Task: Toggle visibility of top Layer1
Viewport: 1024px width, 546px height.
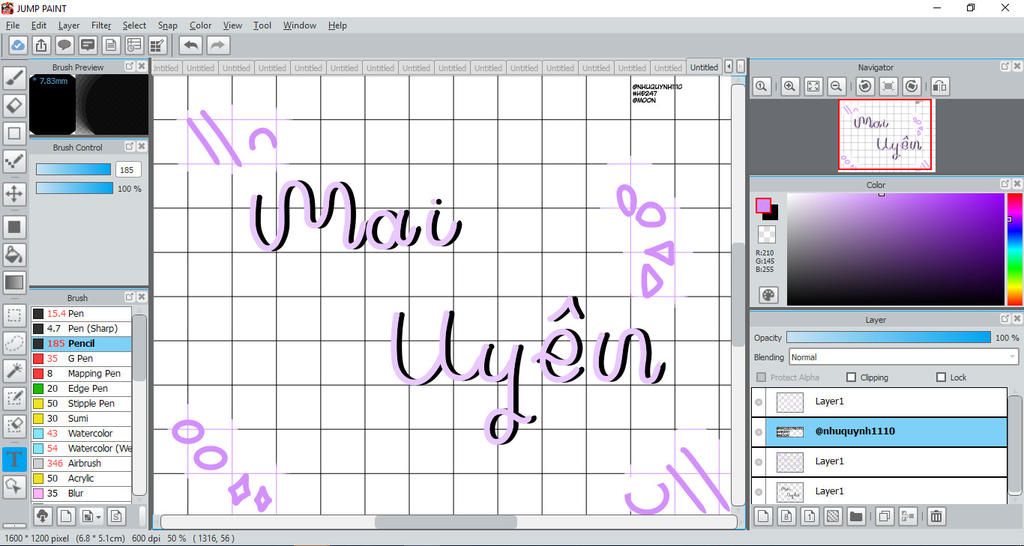Action: (758, 402)
